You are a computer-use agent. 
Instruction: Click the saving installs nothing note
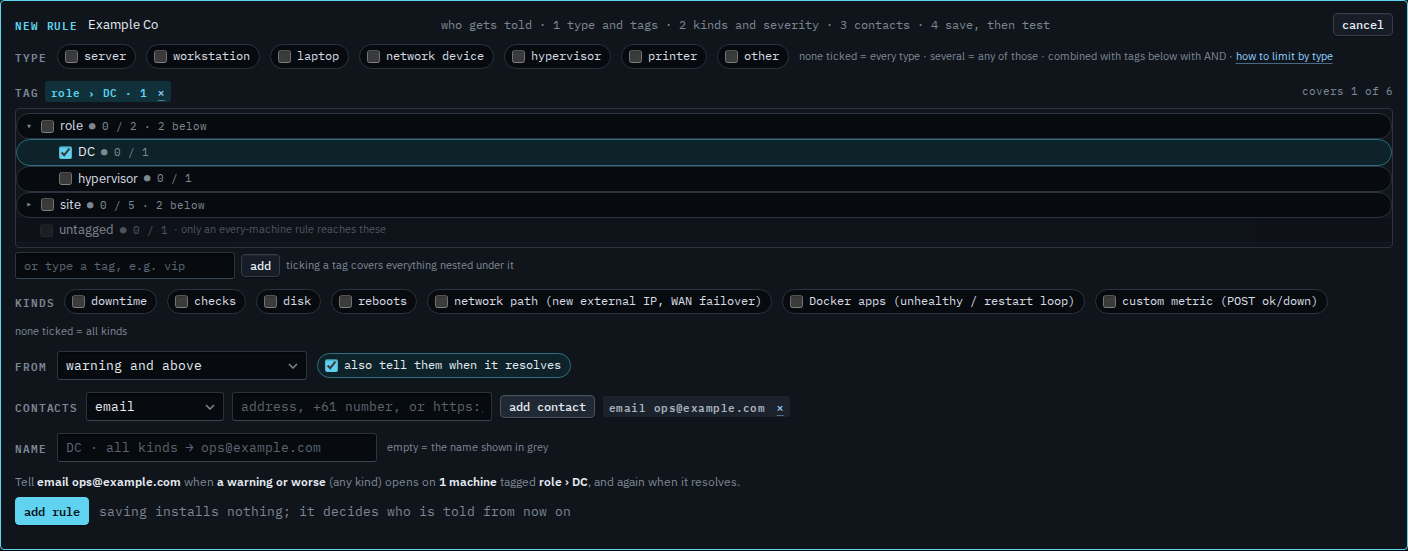coord(335,511)
